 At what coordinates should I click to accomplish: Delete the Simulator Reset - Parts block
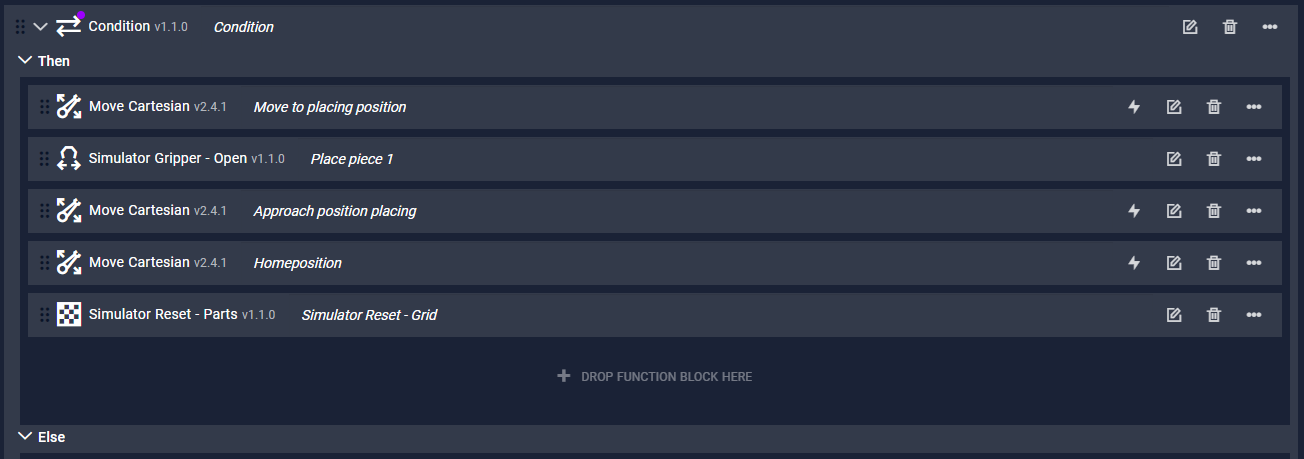1214,315
